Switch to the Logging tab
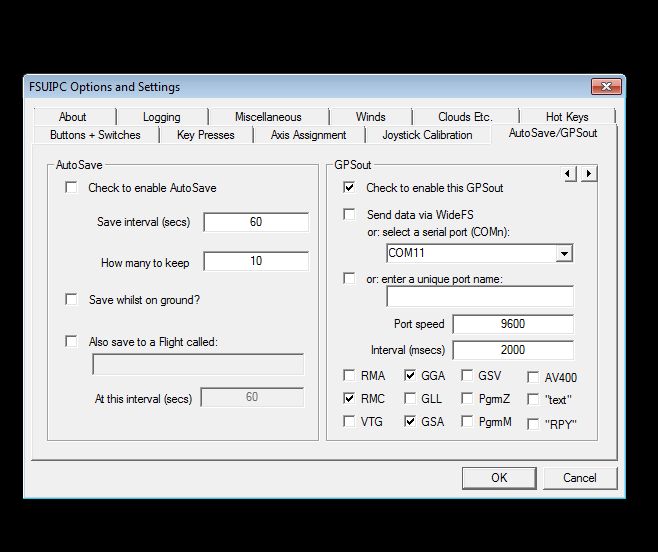658x552 pixels. coord(161,117)
